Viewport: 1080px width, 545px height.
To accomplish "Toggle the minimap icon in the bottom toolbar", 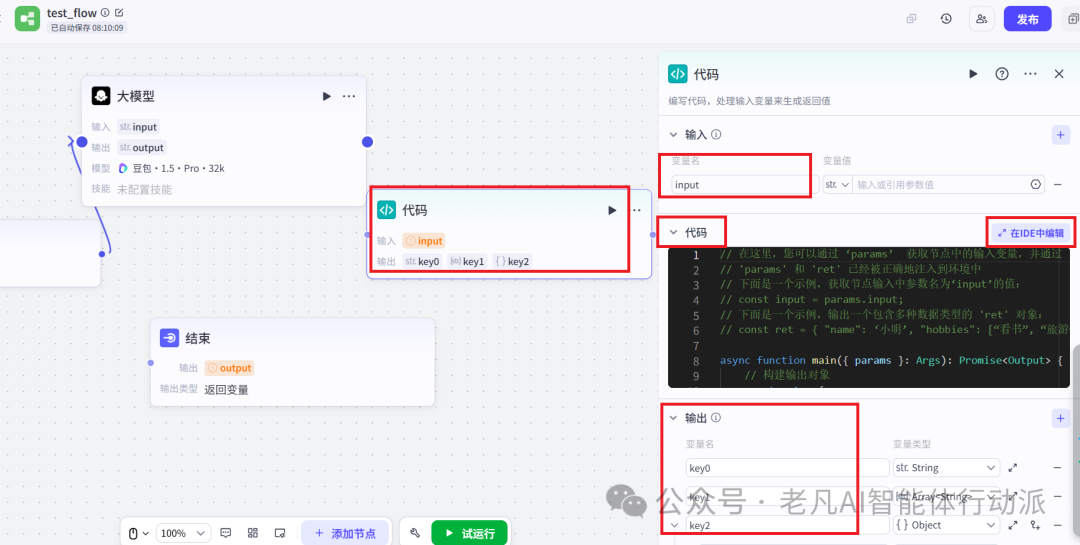I will click(280, 533).
